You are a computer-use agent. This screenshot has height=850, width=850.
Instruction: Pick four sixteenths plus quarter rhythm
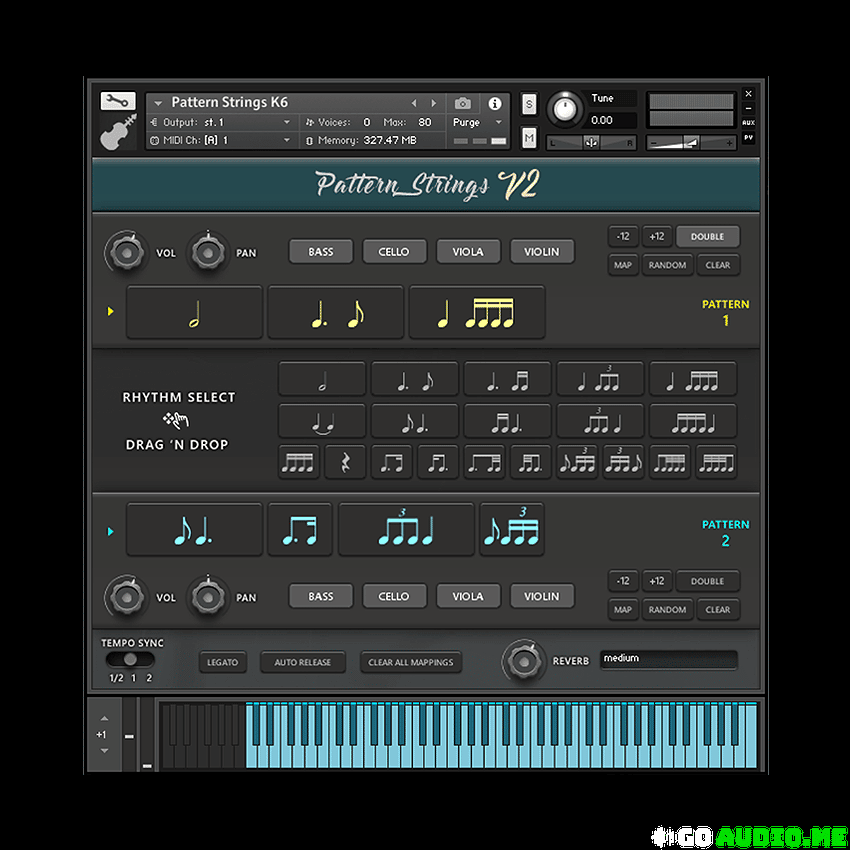coord(693,421)
